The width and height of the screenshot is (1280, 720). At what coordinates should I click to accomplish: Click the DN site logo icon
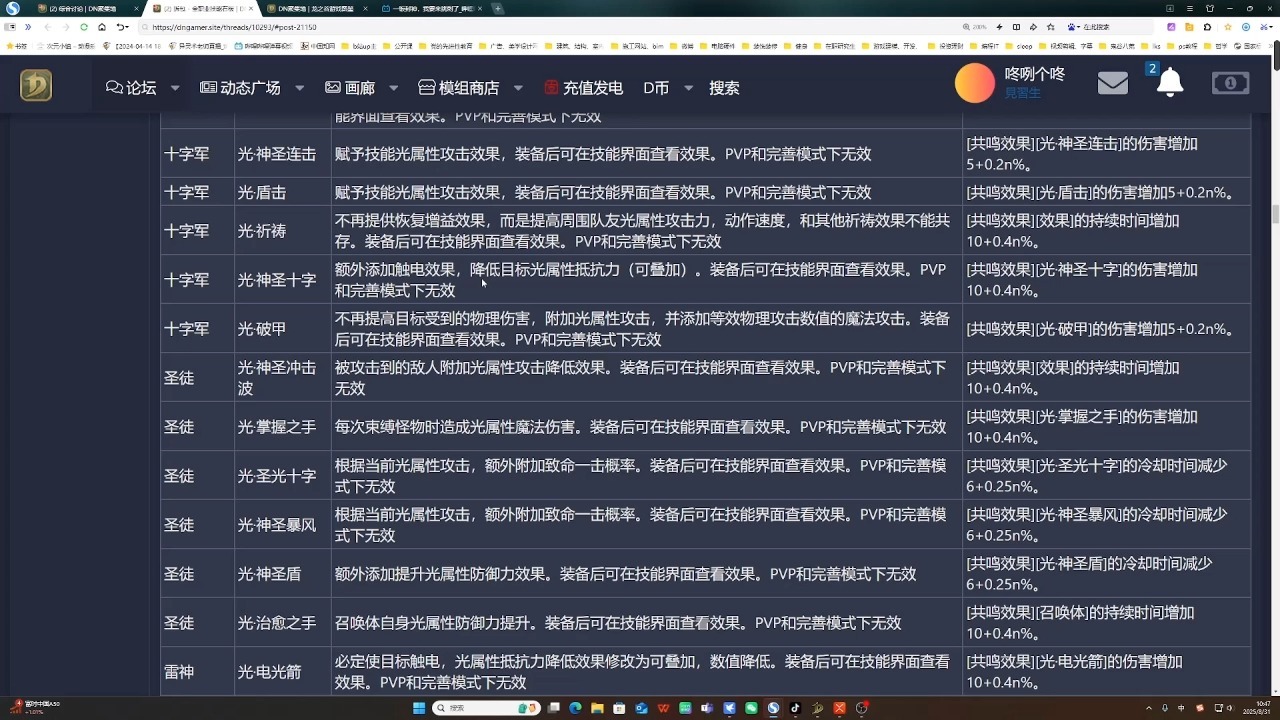tap(37, 86)
